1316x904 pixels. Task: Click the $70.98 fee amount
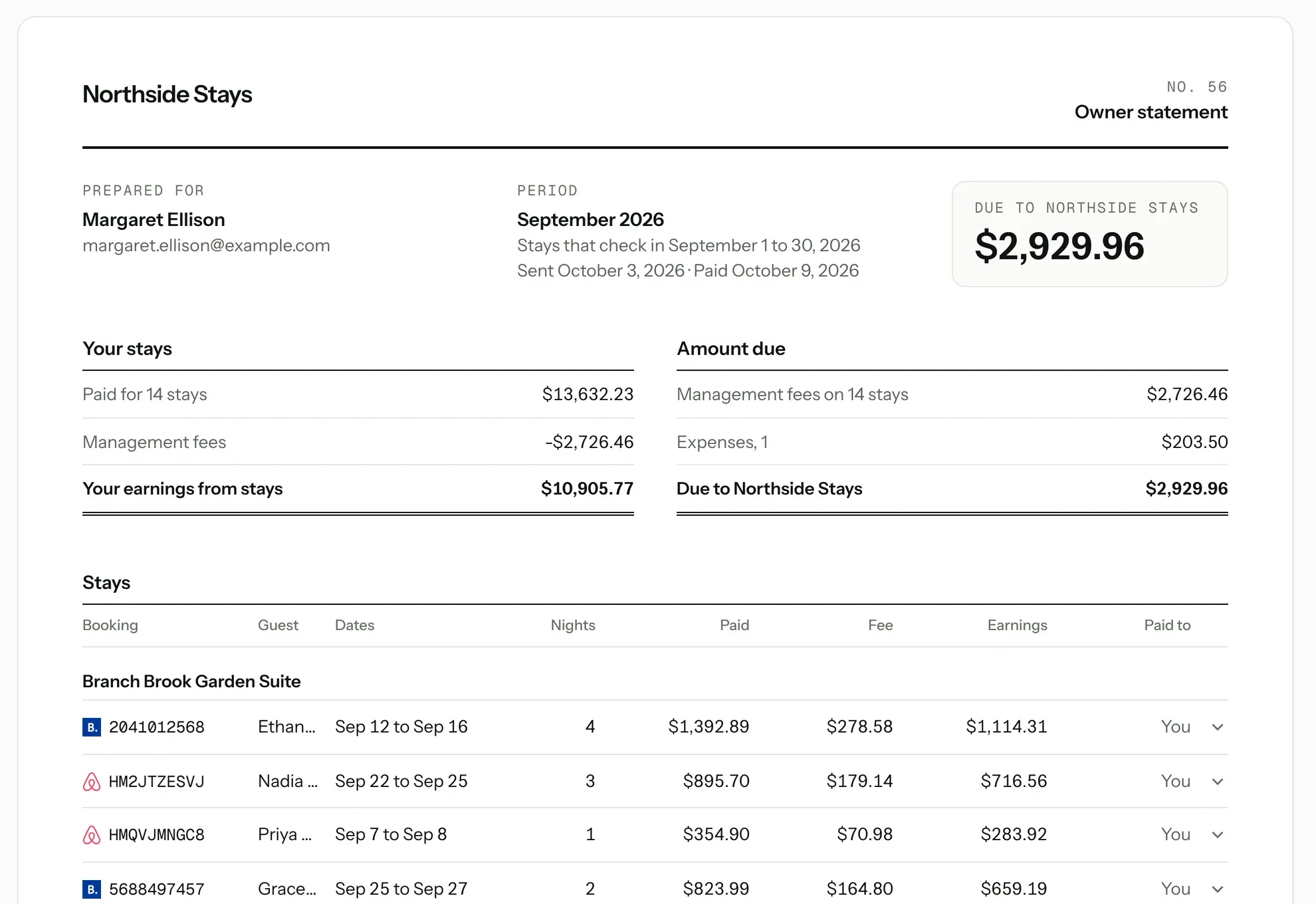865,835
